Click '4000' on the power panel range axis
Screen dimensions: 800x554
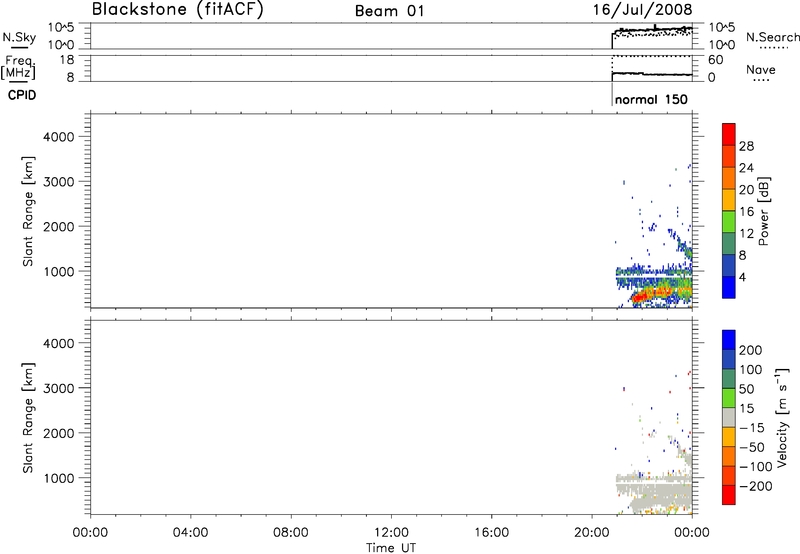click(59, 137)
